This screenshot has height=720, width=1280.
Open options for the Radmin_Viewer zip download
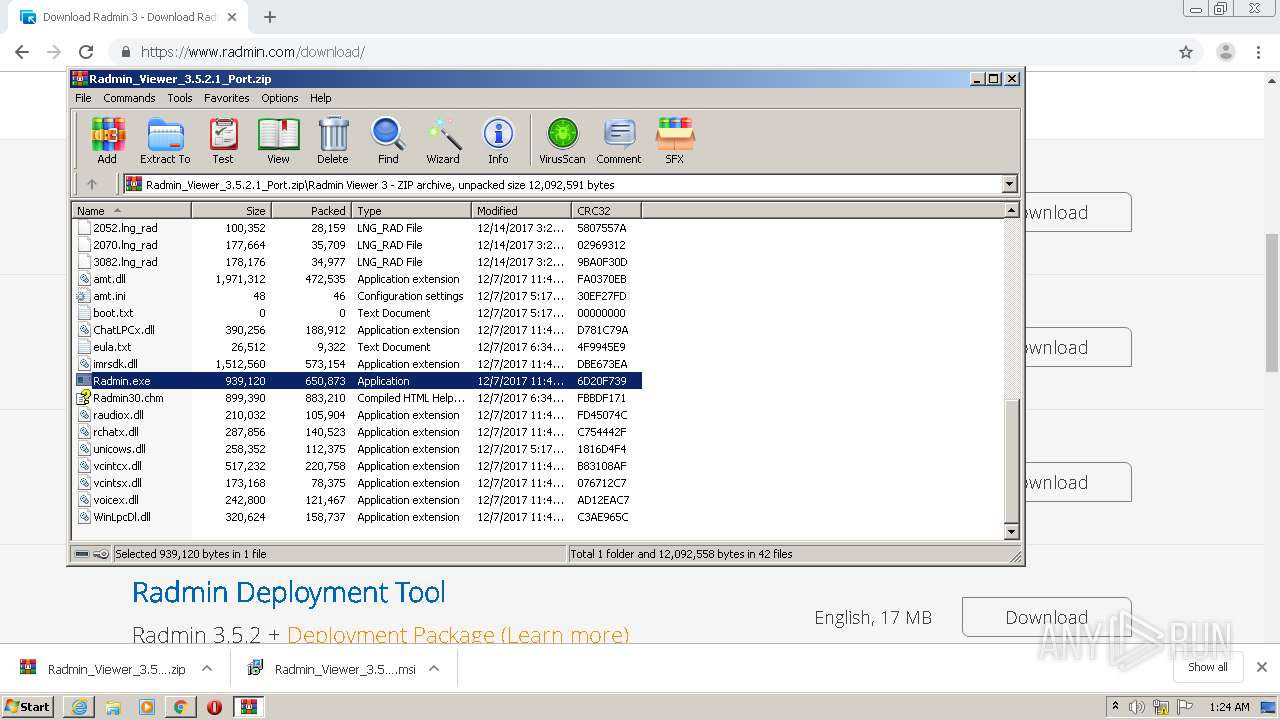[x=207, y=669]
